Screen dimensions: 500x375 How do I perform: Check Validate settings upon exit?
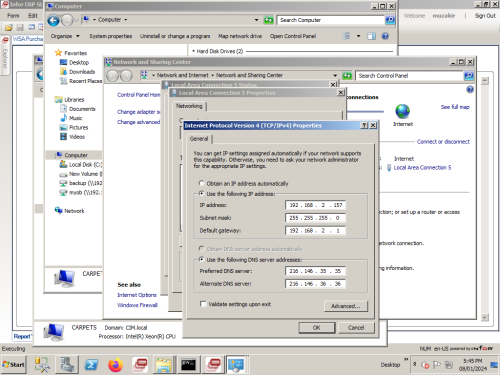[203, 304]
